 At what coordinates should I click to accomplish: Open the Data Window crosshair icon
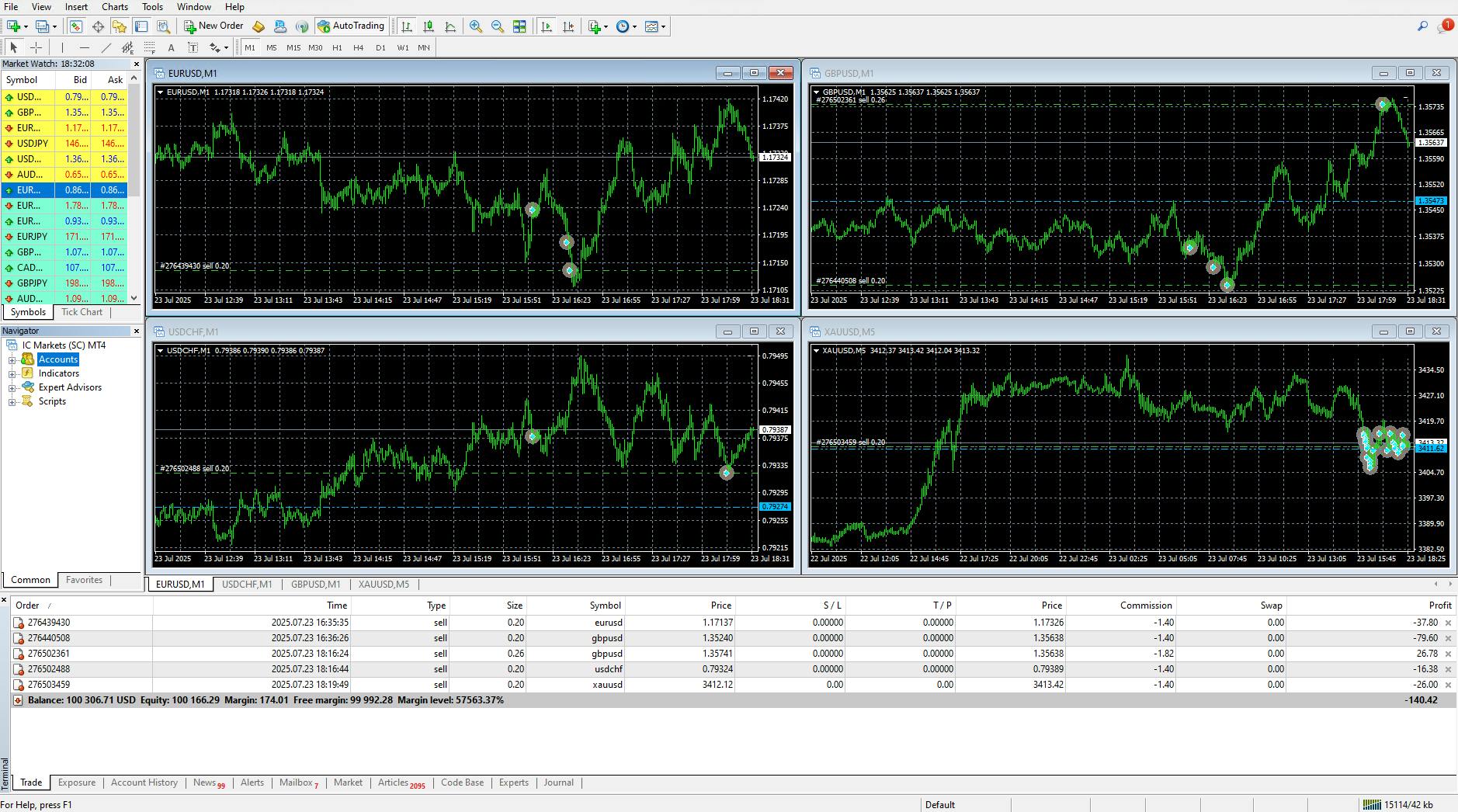pos(98,26)
